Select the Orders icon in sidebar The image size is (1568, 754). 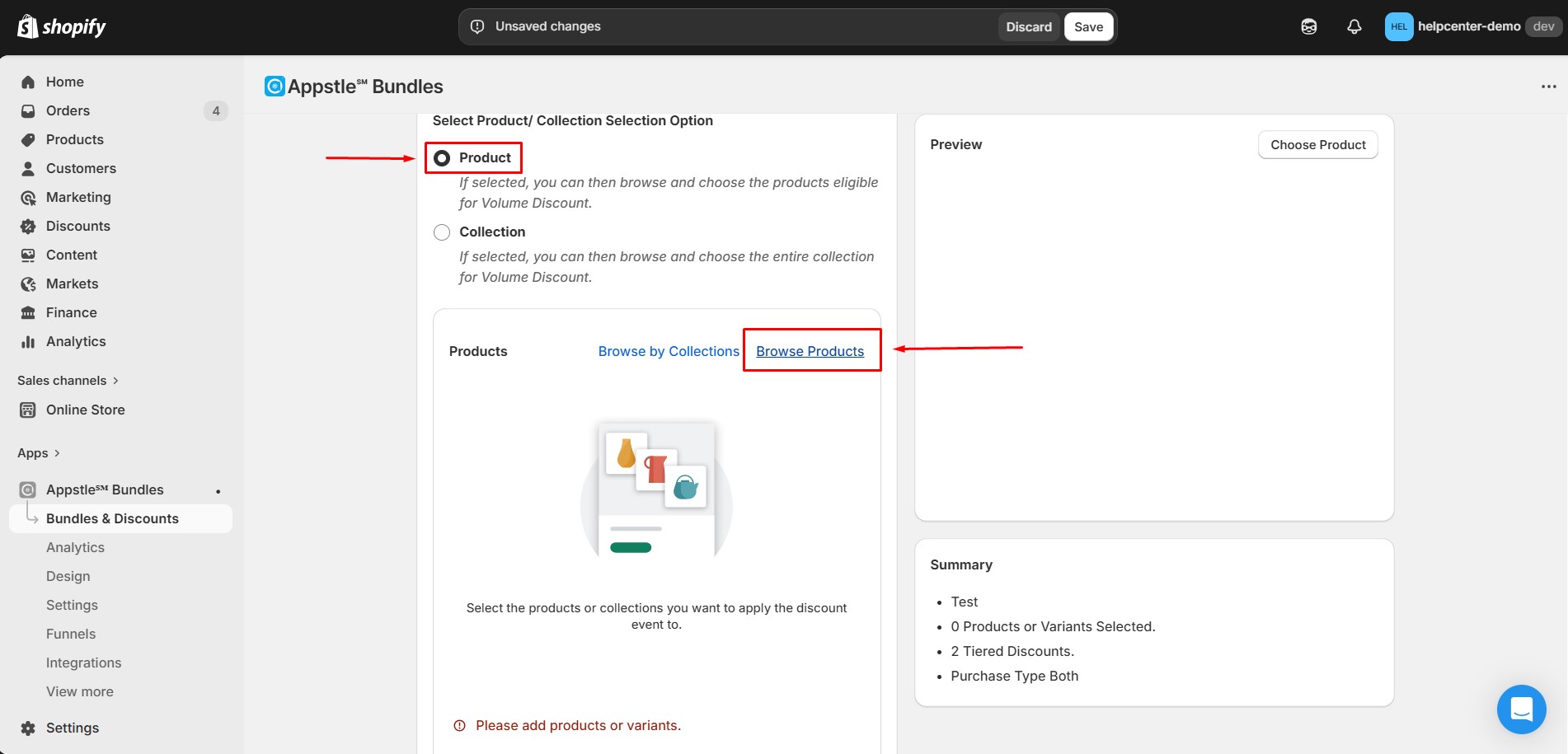27,110
